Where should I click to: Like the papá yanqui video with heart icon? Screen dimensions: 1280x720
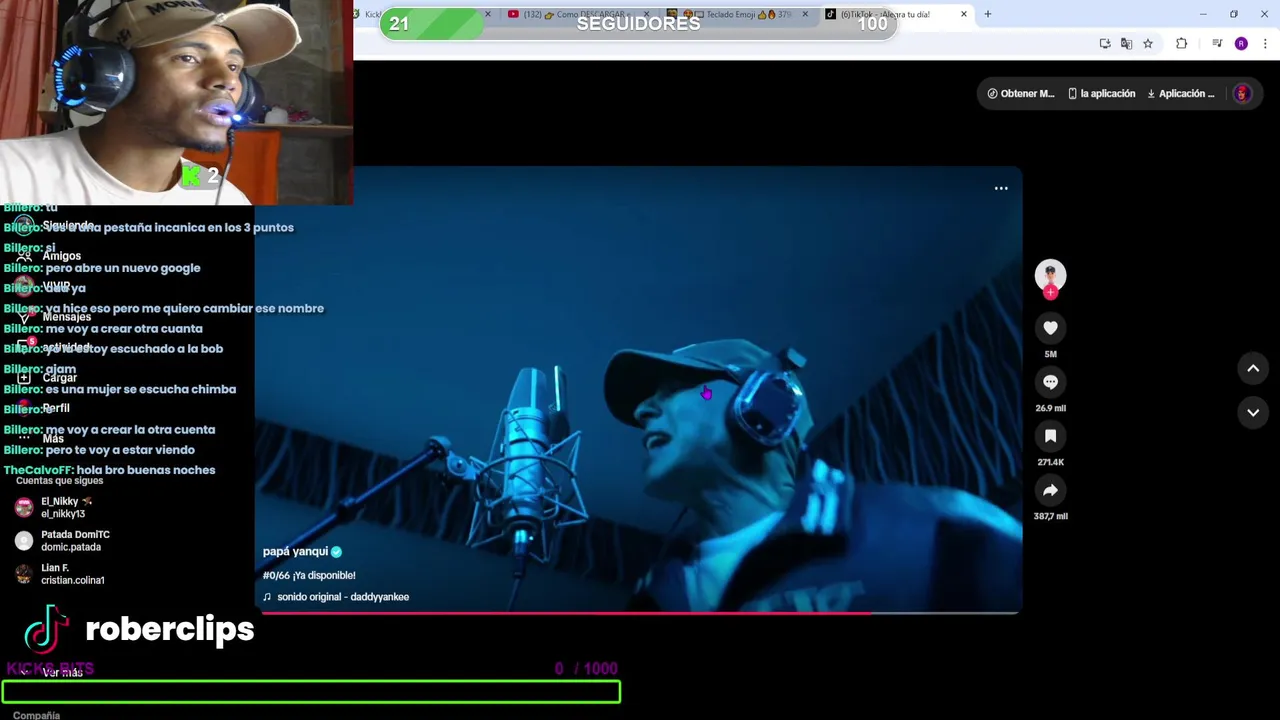point(1050,328)
